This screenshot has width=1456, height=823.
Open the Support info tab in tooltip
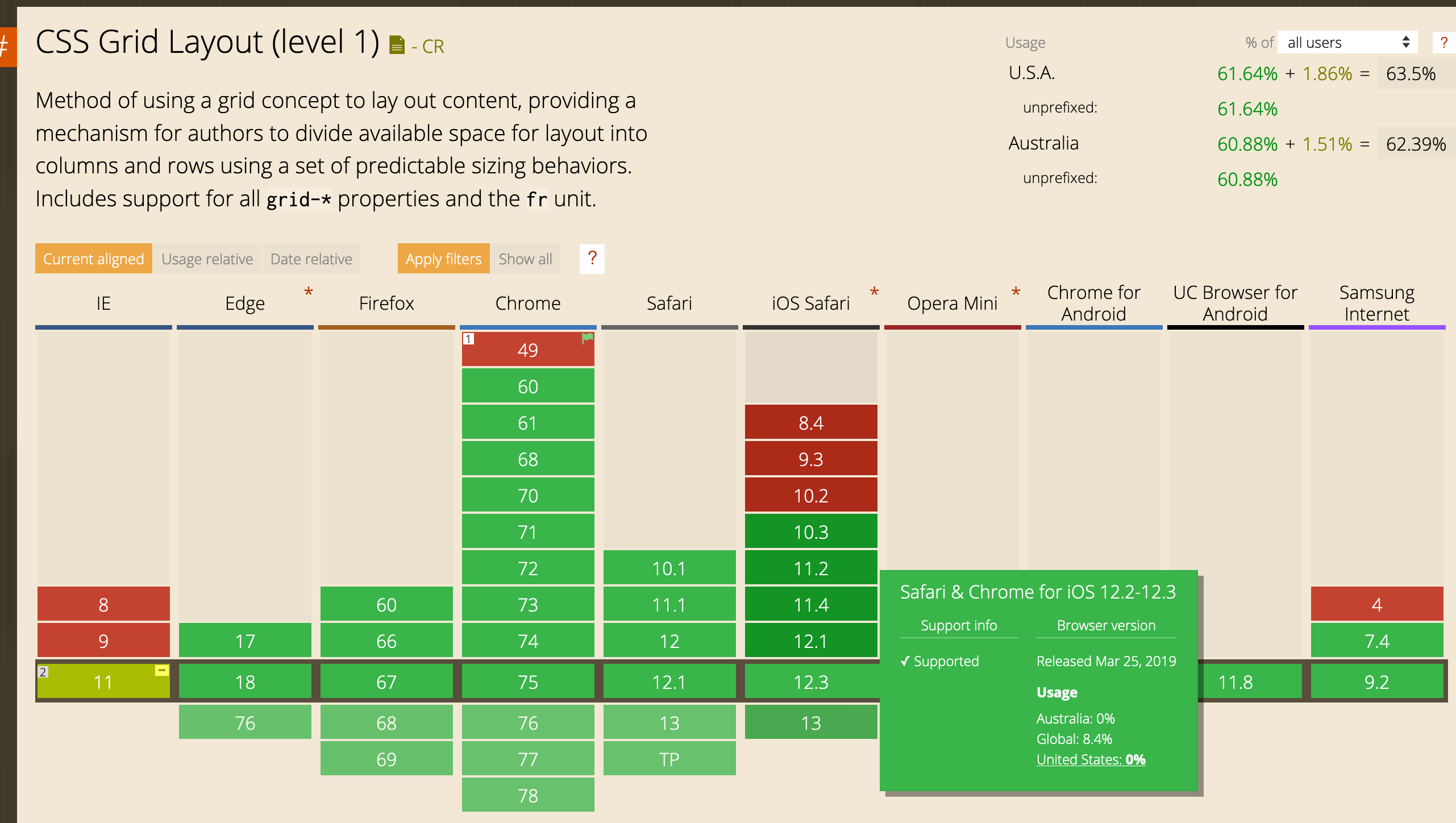pos(959,625)
